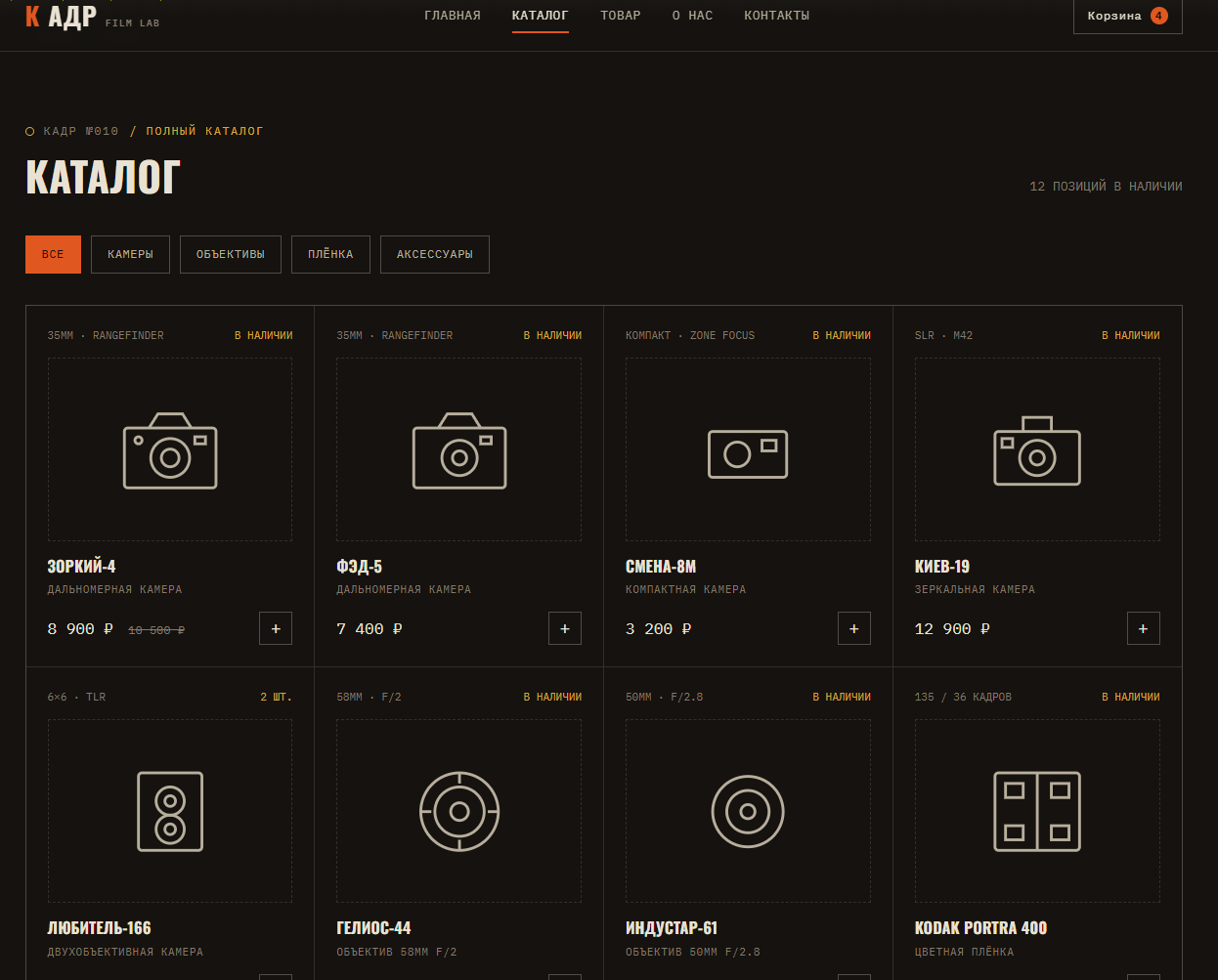The height and width of the screenshot is (980, 1218).
Task: Click the 135 / 36 кадров tag
Action: tap(963, 697)
